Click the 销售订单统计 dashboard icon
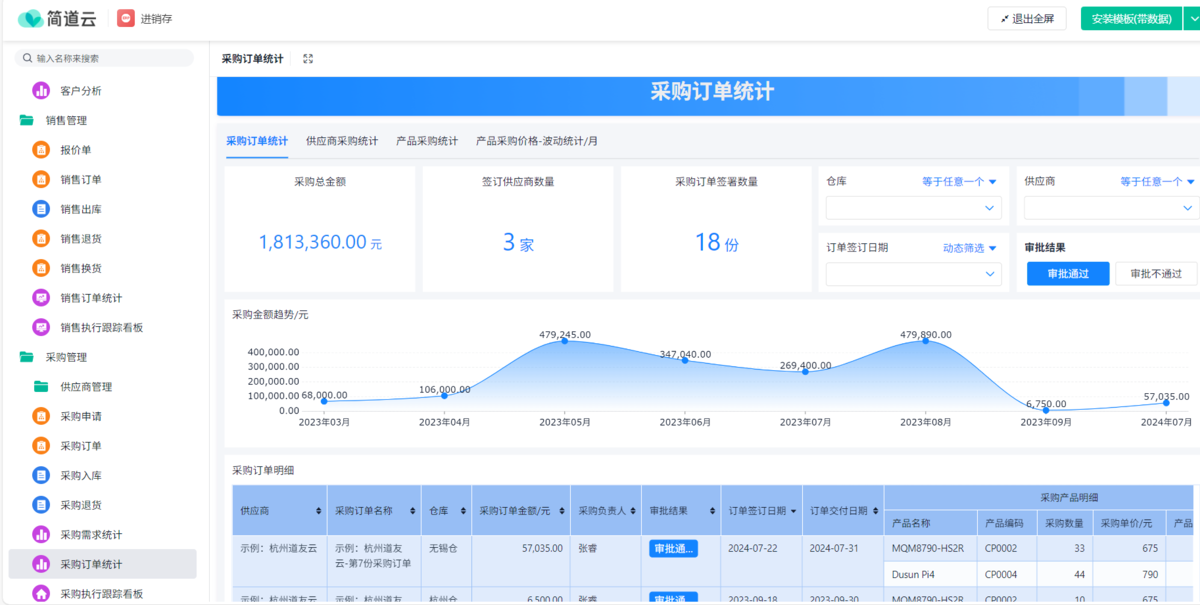 pos(41,298)
